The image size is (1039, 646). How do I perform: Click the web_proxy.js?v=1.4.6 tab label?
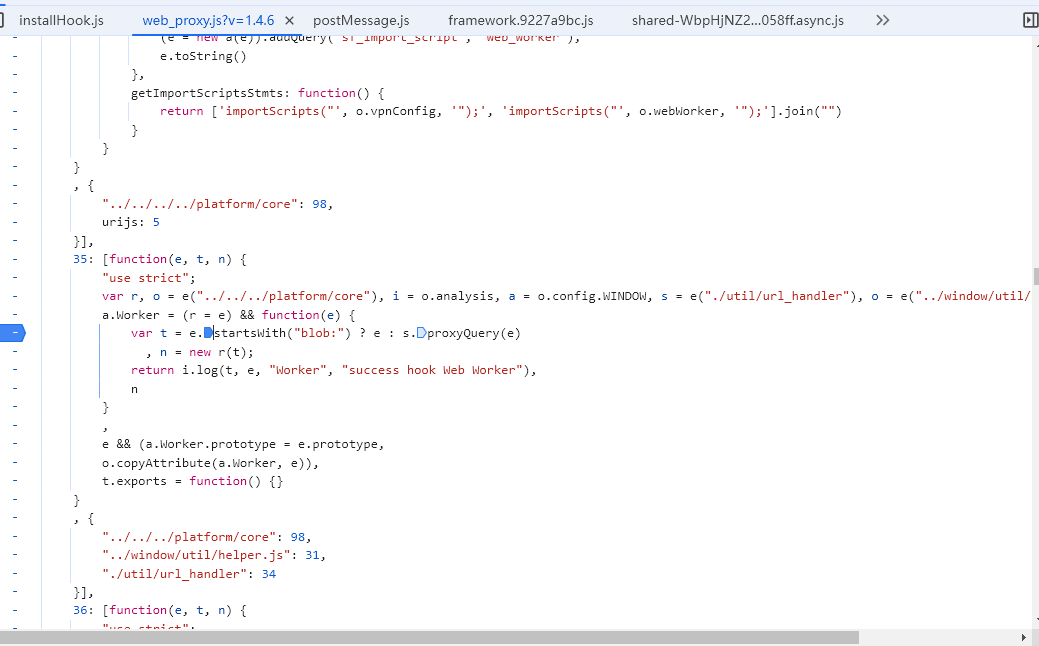pos(208,20)
